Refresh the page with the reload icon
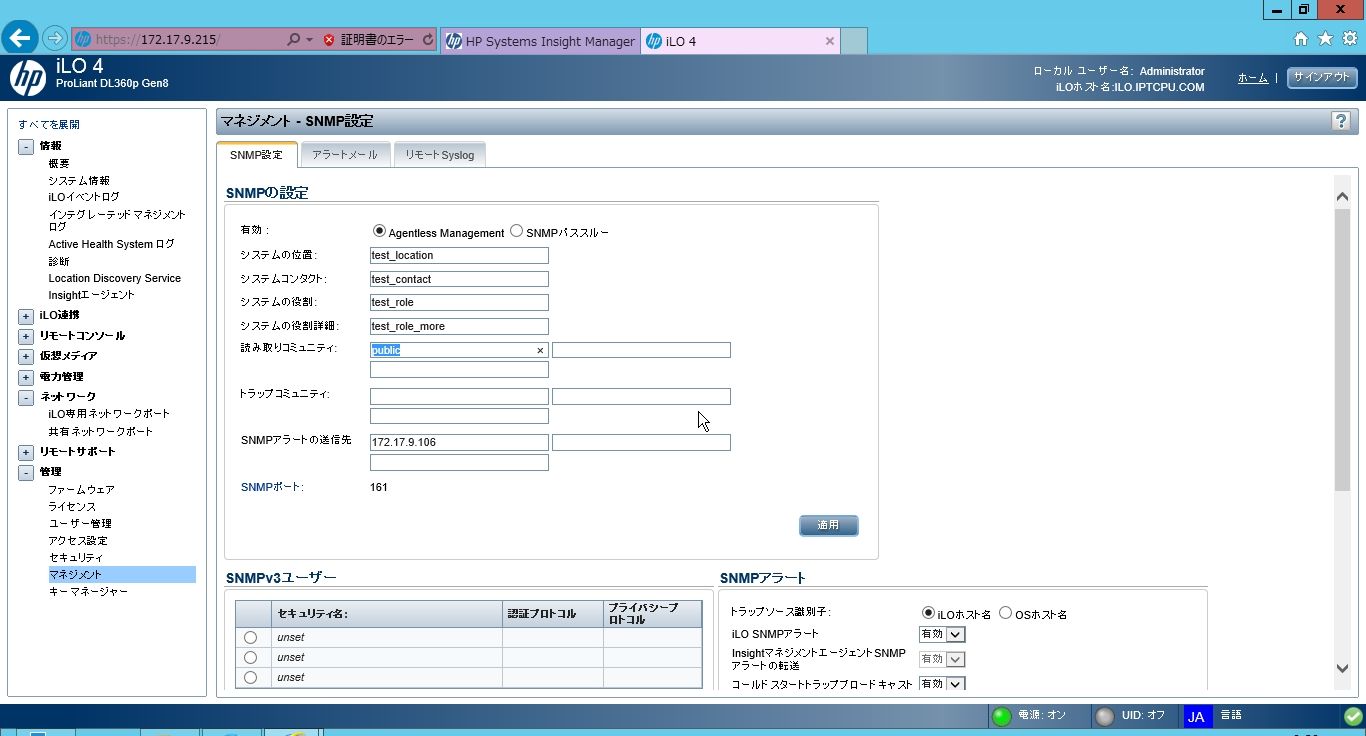 tap(428, 40)
